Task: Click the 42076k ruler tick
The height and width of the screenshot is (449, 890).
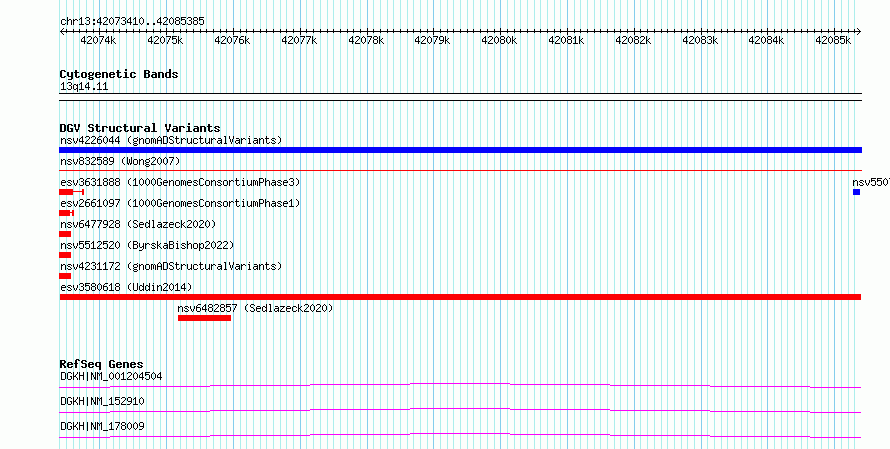Action: (233, 40)
